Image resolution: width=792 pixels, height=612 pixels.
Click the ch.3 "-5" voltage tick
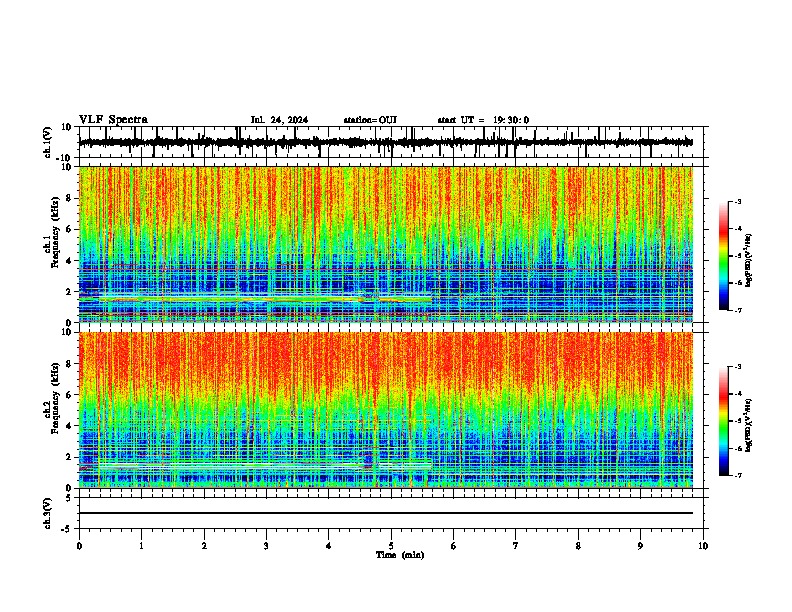tap(67, 529)
